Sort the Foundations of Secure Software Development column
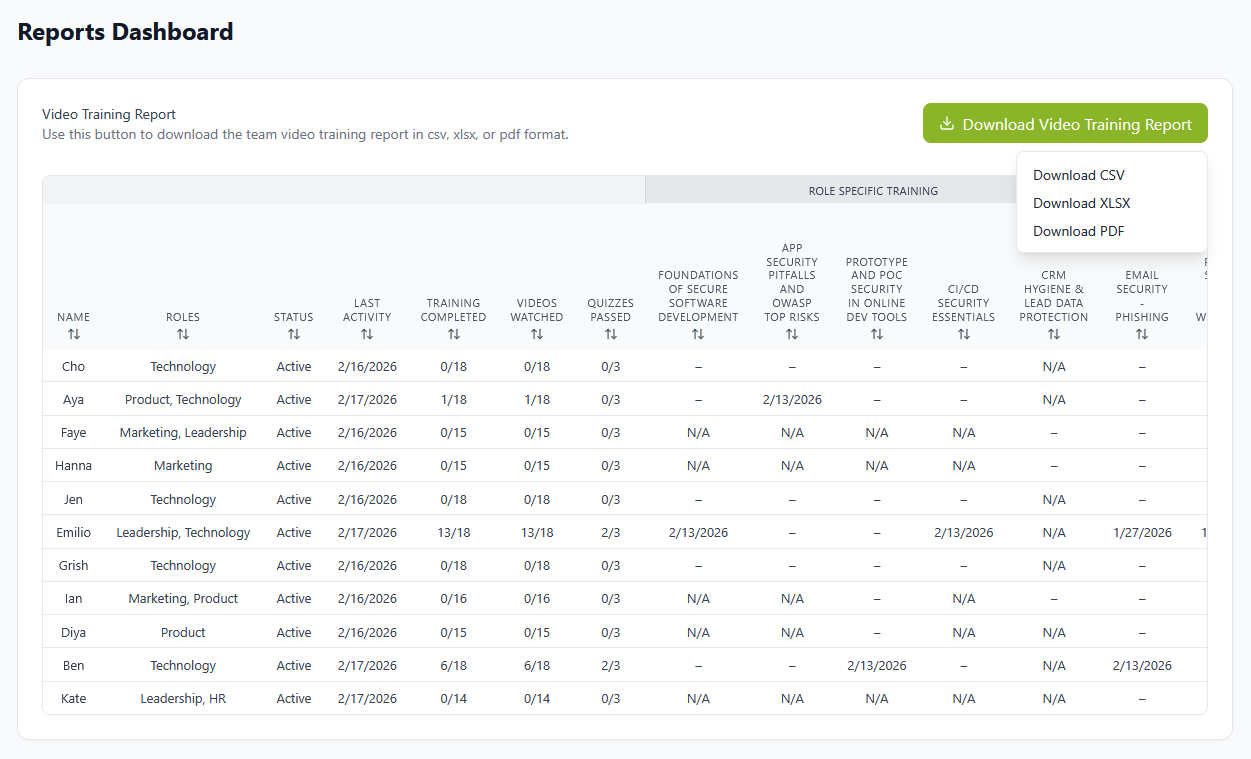This screenshot has height=759, width=1251. coord(698,335)
